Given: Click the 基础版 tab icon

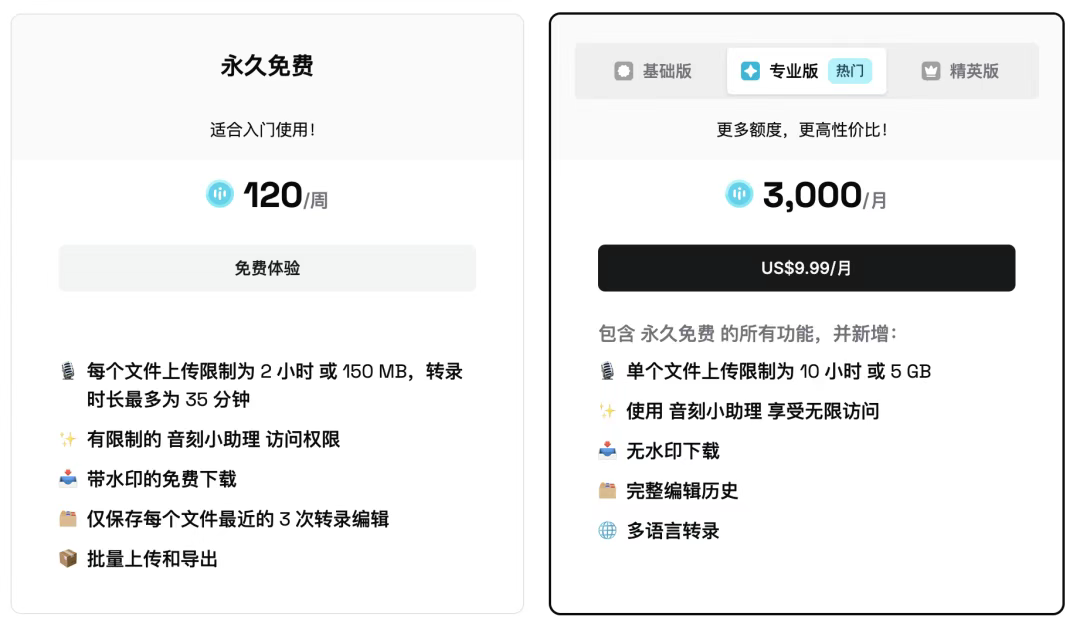Looking at the screenshot, I should (x=624, y=71).
